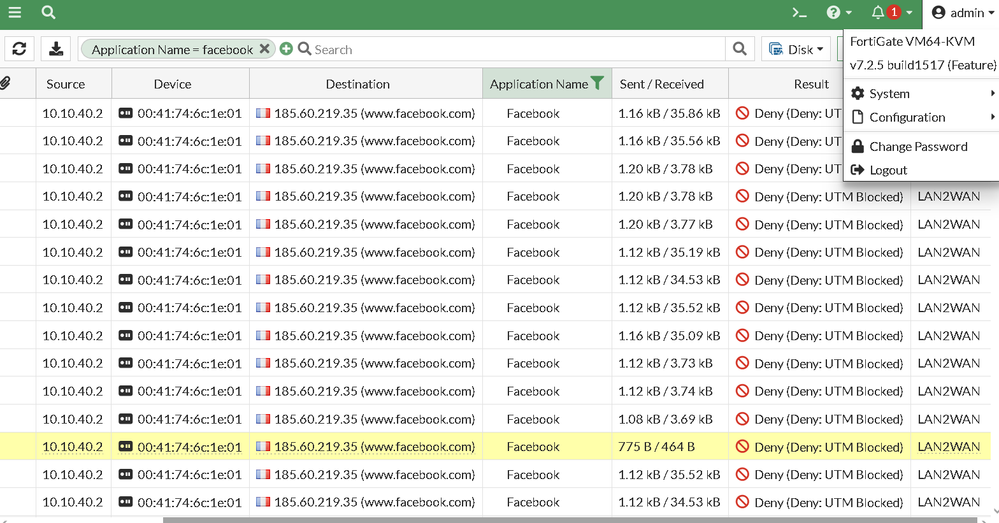Click Change Password
The width and height of the screenshot is (999, 523).
tap(918, 146)
